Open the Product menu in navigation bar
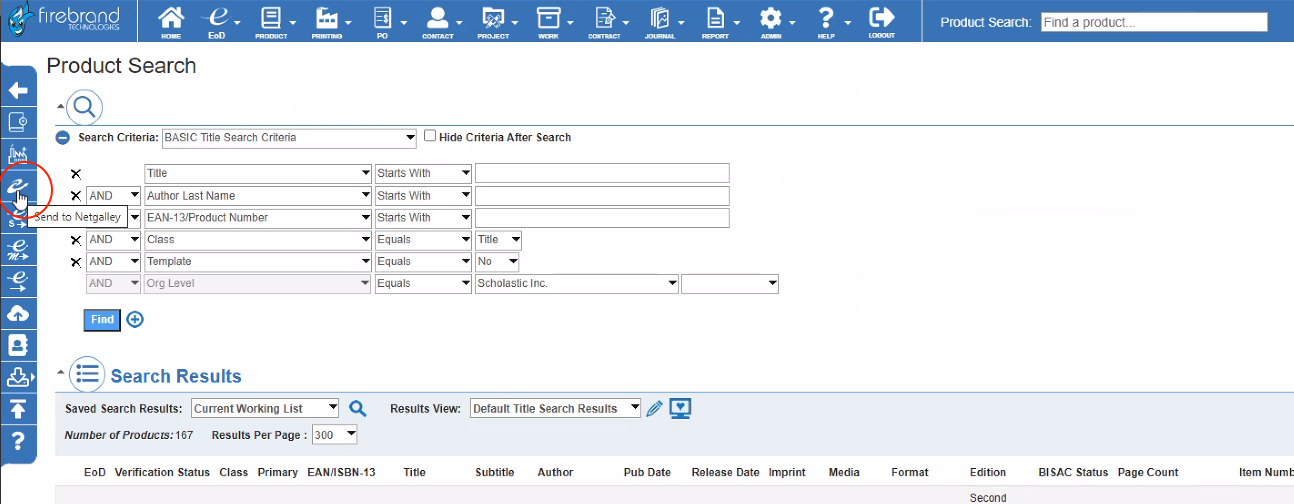1294x504 pixels. pos(274,20)
